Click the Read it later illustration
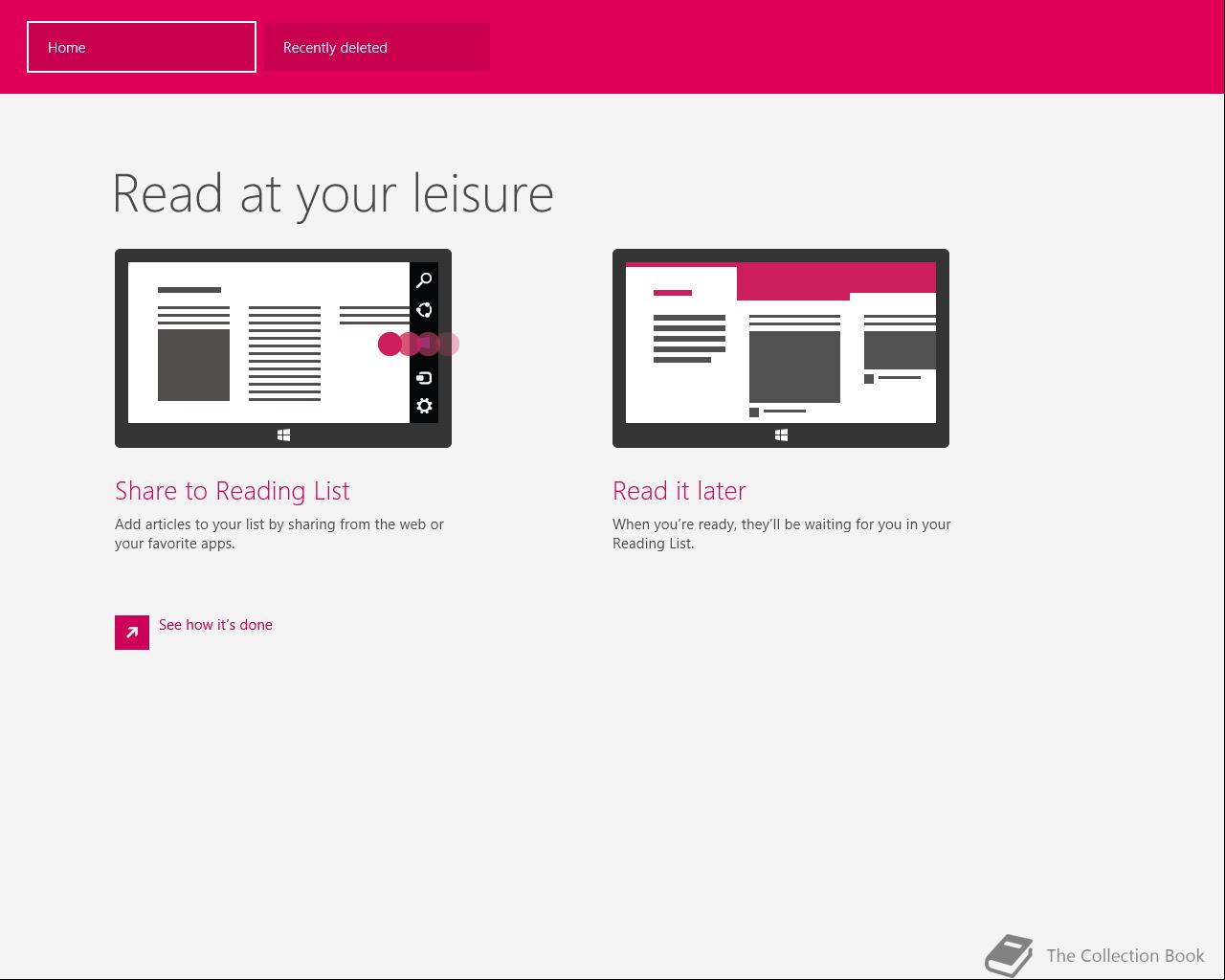1225x980 pixels. (781, 348)
